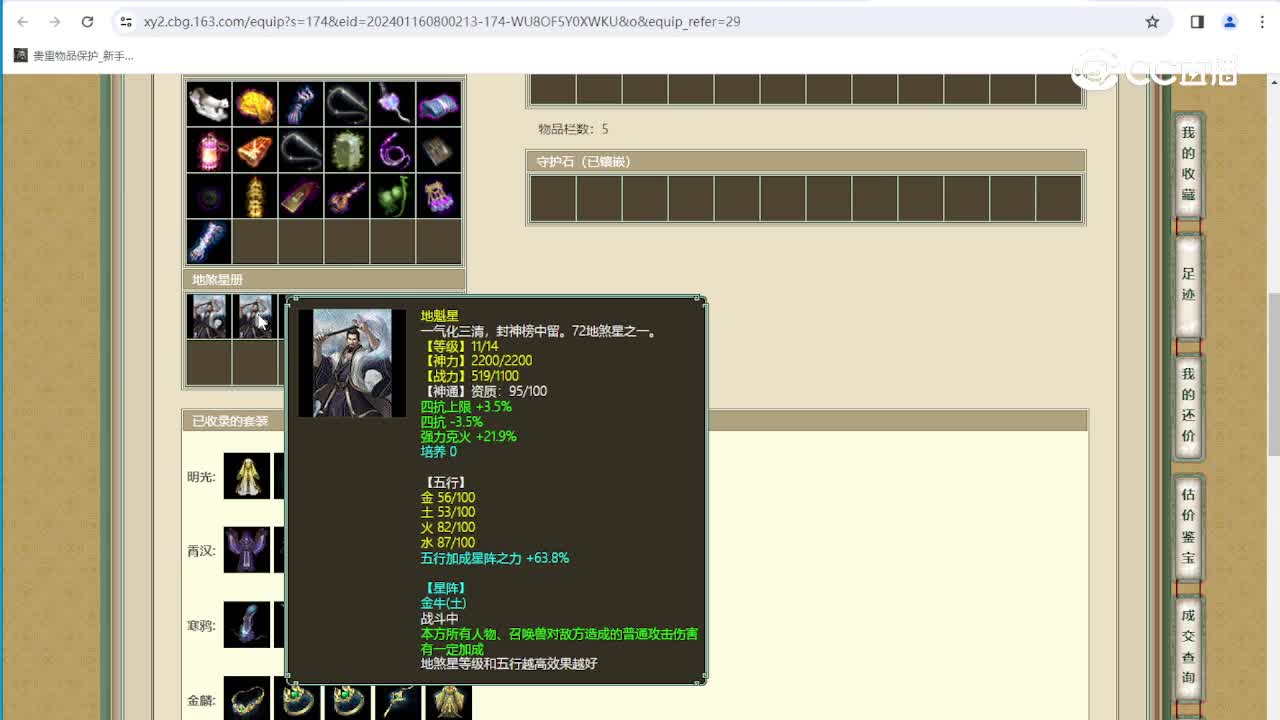1280x720 pixels.
Task: Toggle the browser side panel
Action: click(1197, 21)
